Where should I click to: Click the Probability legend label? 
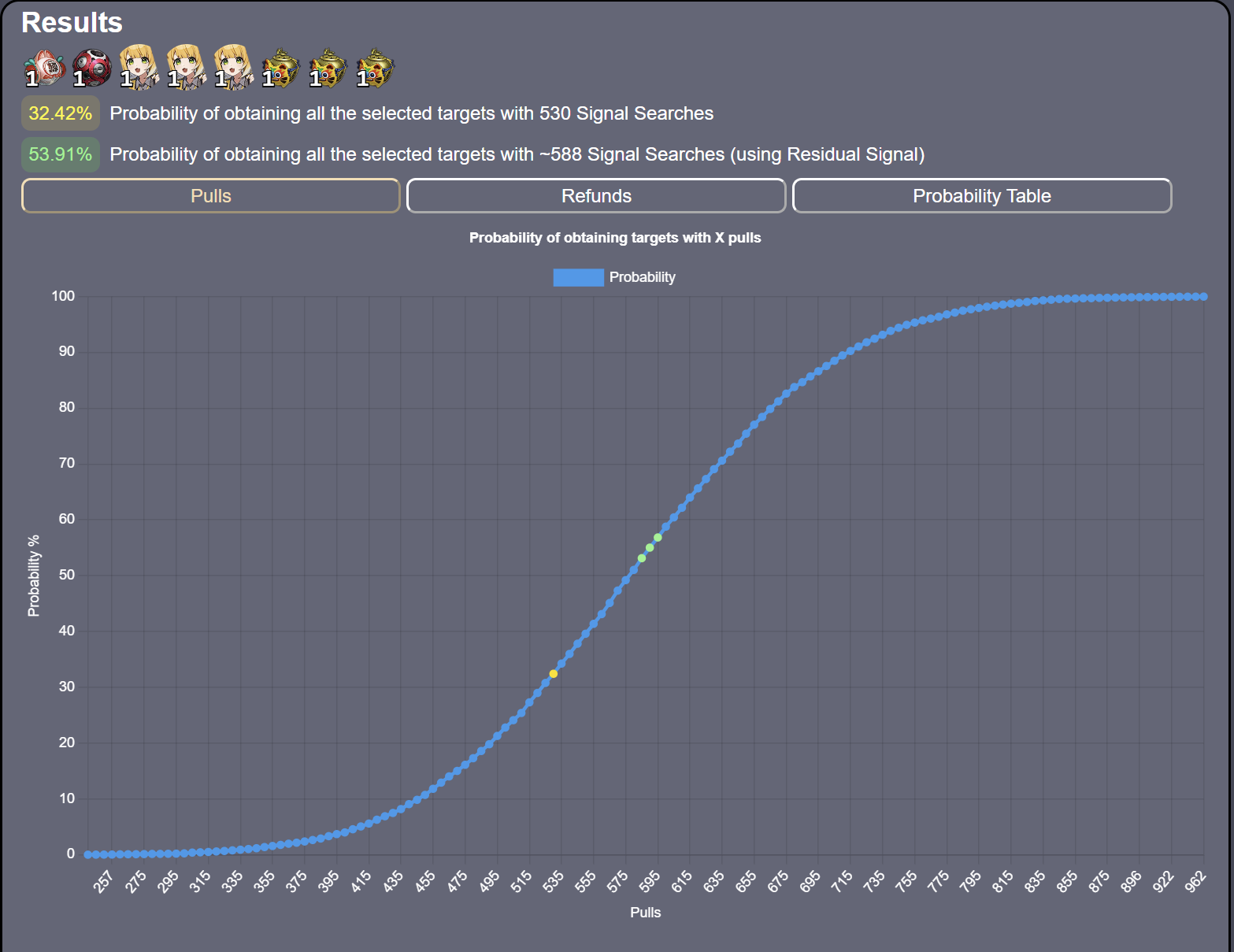[643, 277]
